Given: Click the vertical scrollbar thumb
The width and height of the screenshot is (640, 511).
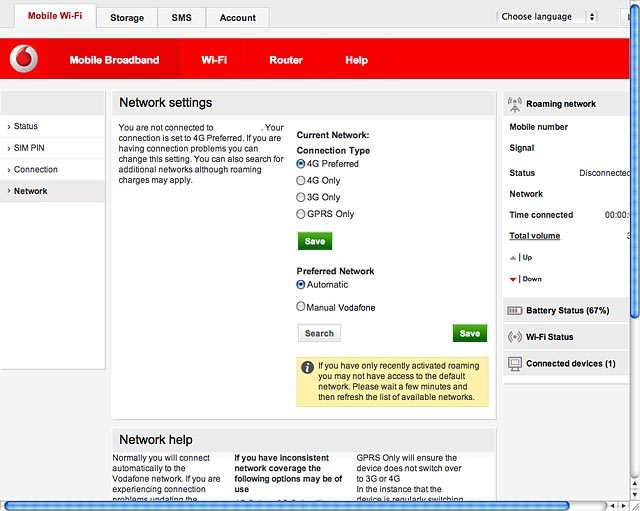Looking at the screenshot, I should coord(635,161).
